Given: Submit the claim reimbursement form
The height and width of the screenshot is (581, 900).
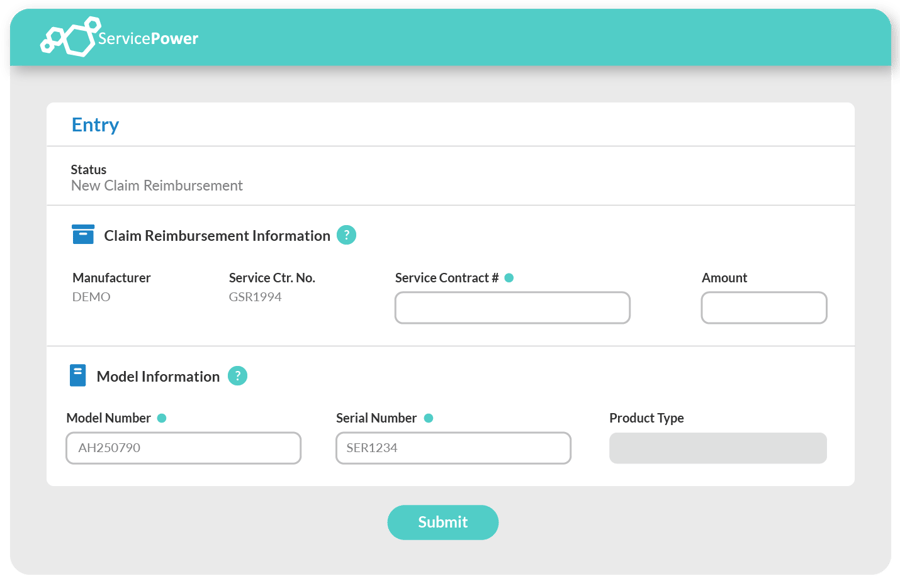Looking at the screenshot, I should [x=442, y=522].
